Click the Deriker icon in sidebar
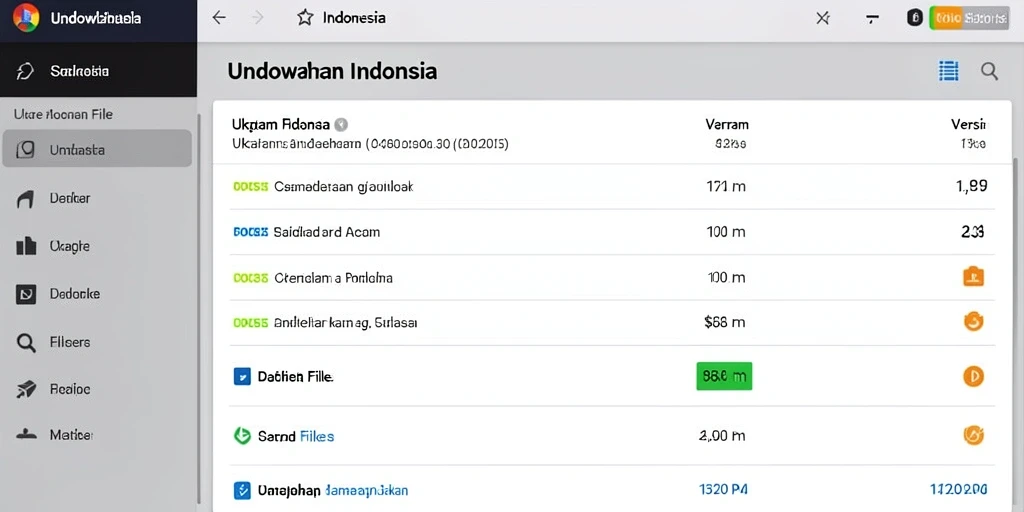This screenshot has height=512, width=1024. pyautogui.click(x=25, y=199)
